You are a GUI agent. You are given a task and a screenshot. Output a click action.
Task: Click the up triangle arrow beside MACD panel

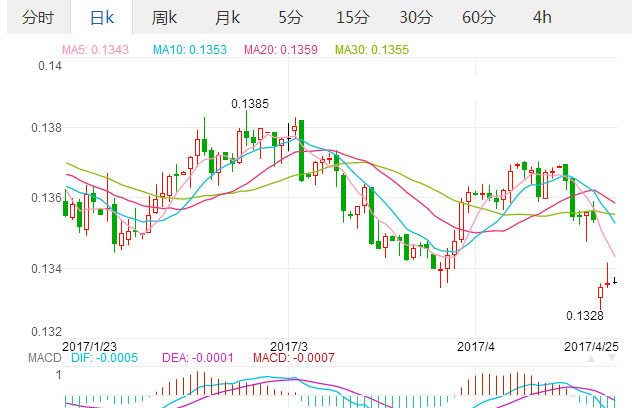pos(591,358)
